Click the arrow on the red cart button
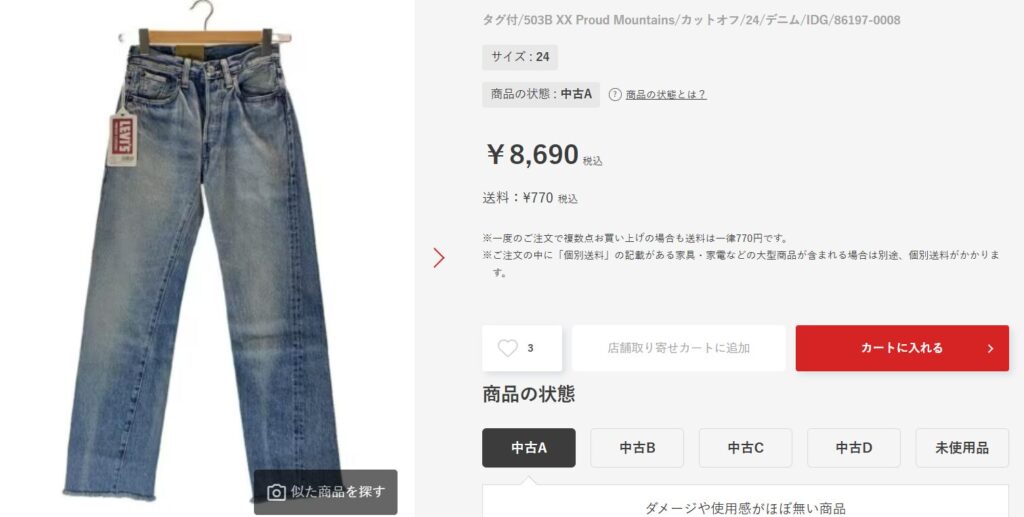 point(990,349)
